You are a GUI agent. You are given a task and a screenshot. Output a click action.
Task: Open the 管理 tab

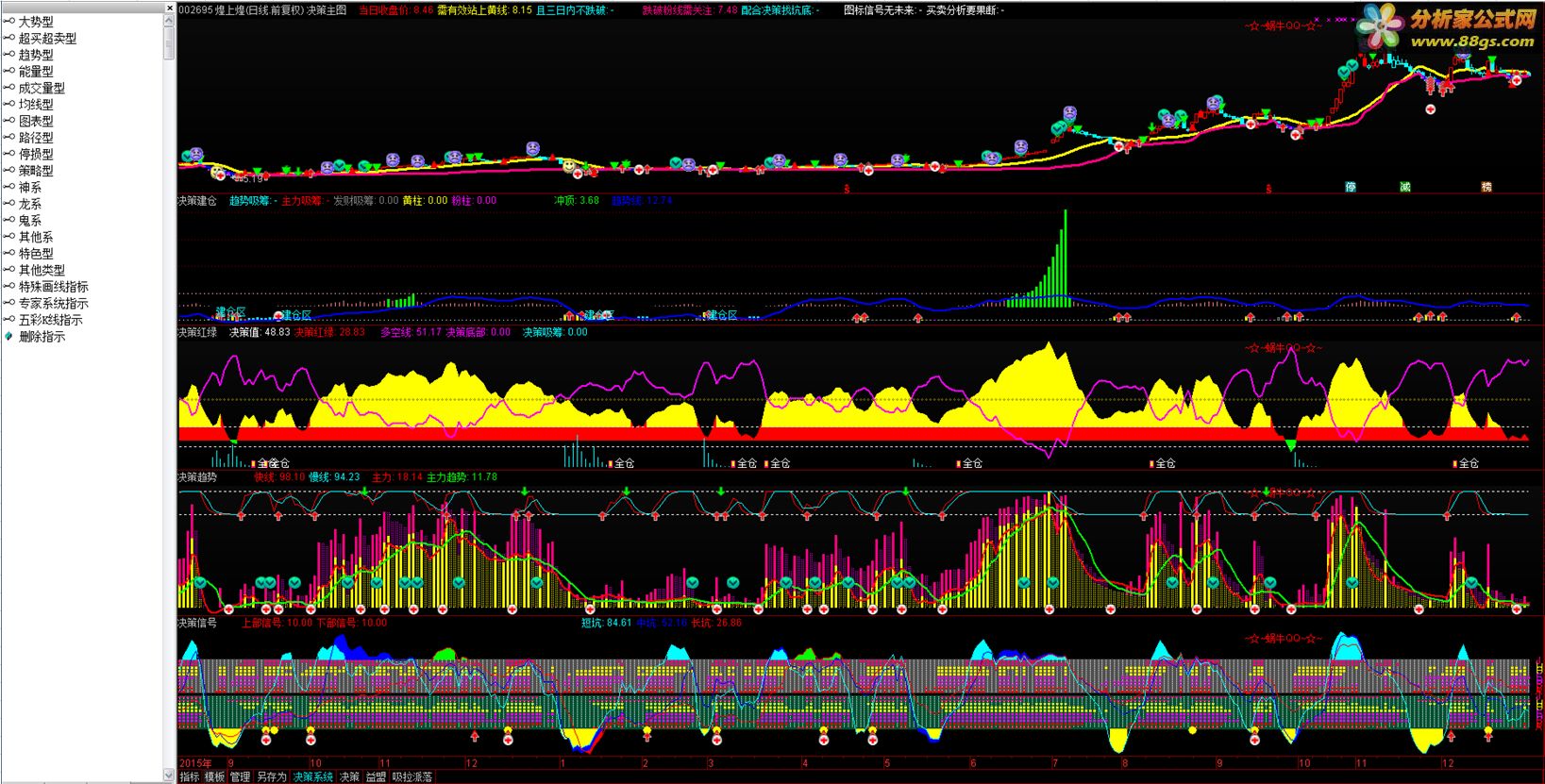point(241,776)
